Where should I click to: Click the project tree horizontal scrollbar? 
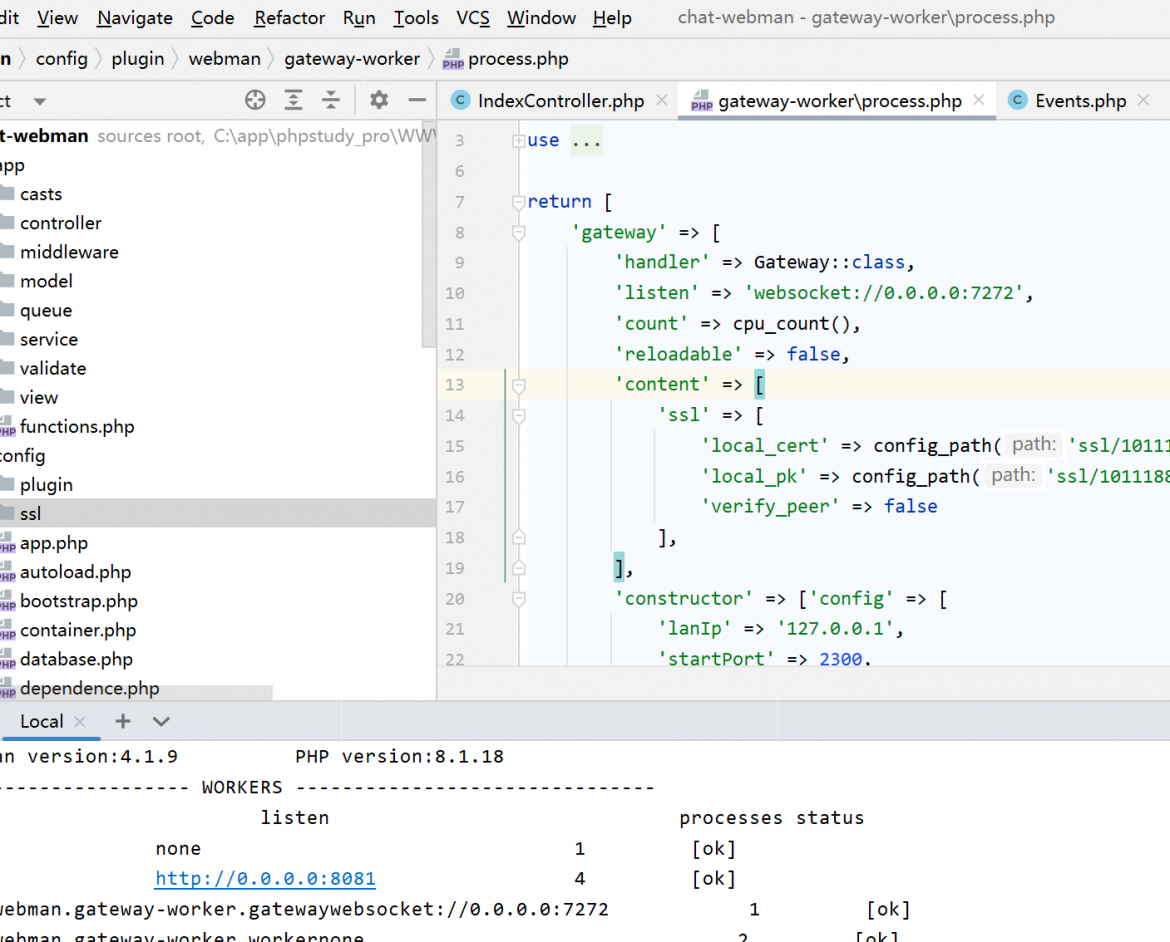(136, 693)
